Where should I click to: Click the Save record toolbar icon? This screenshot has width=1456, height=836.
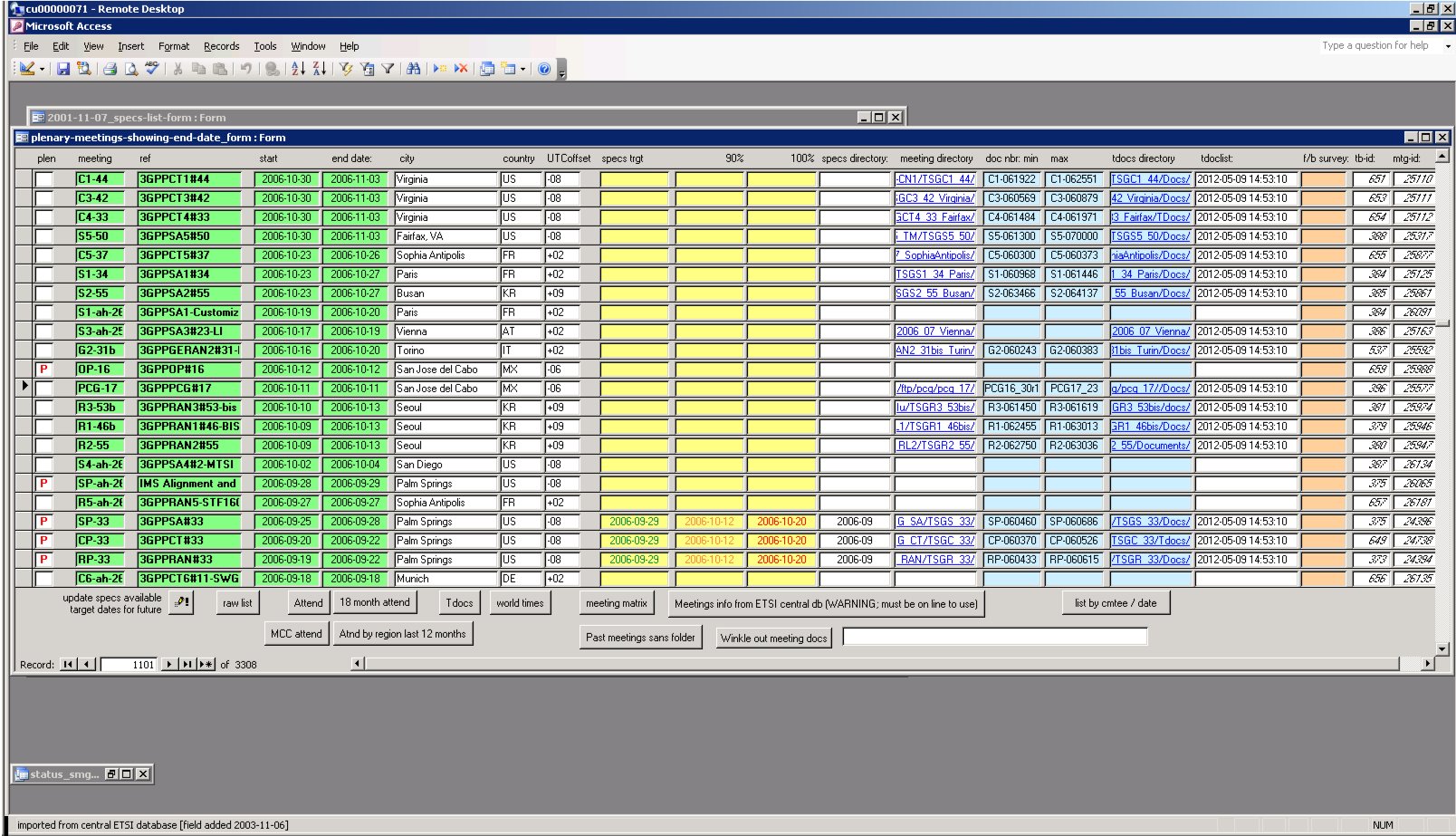click(x=63, y=69)
